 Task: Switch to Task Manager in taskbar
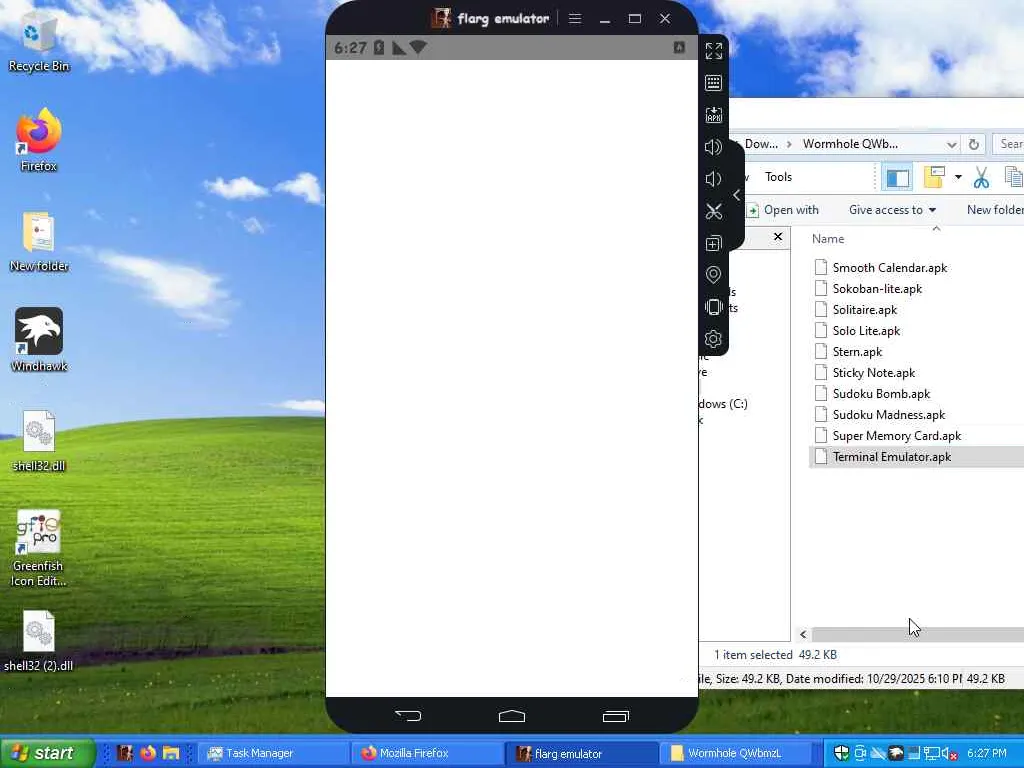click(272, 753)
